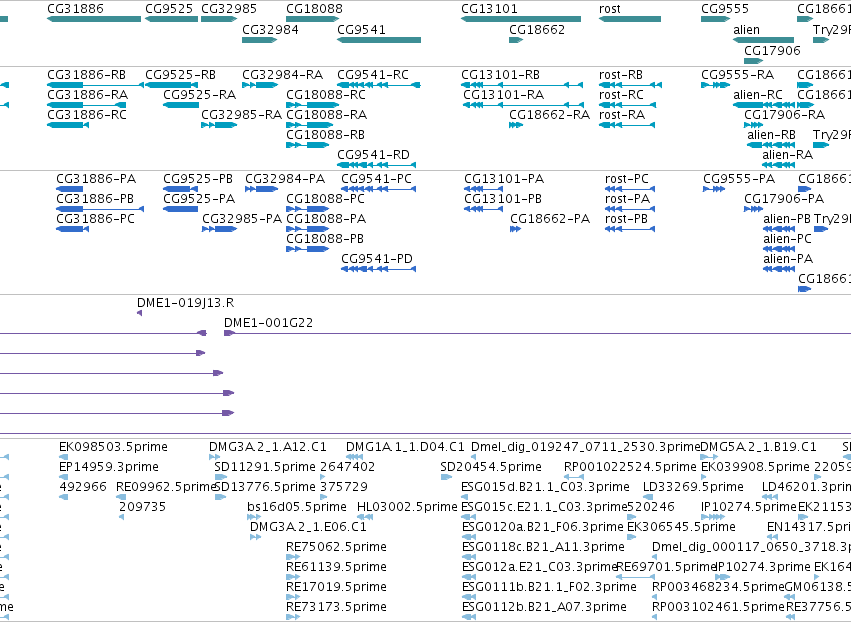Select transcript CG13101-RB
The height and width of the screenshot is (622, 851).
[522, 85]
